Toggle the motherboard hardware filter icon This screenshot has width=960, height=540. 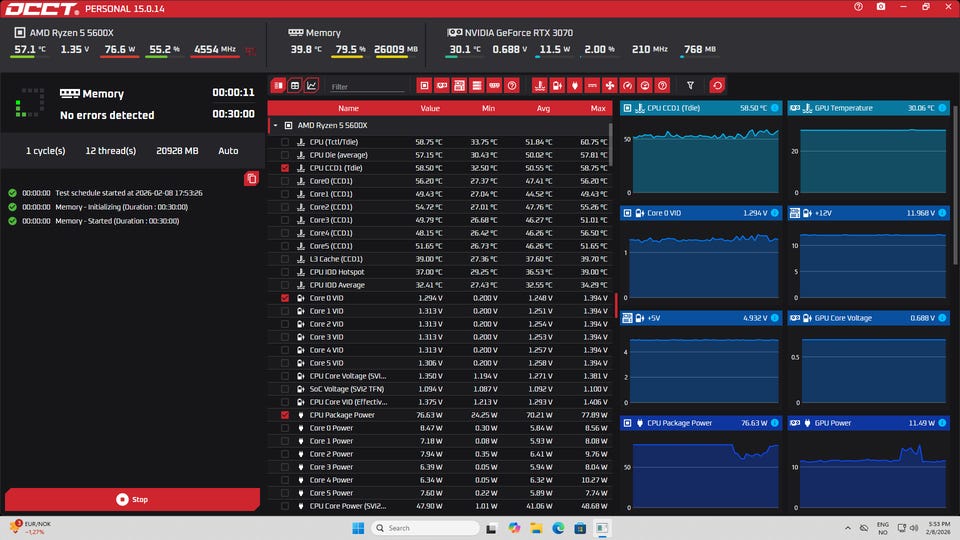(459, 86)
